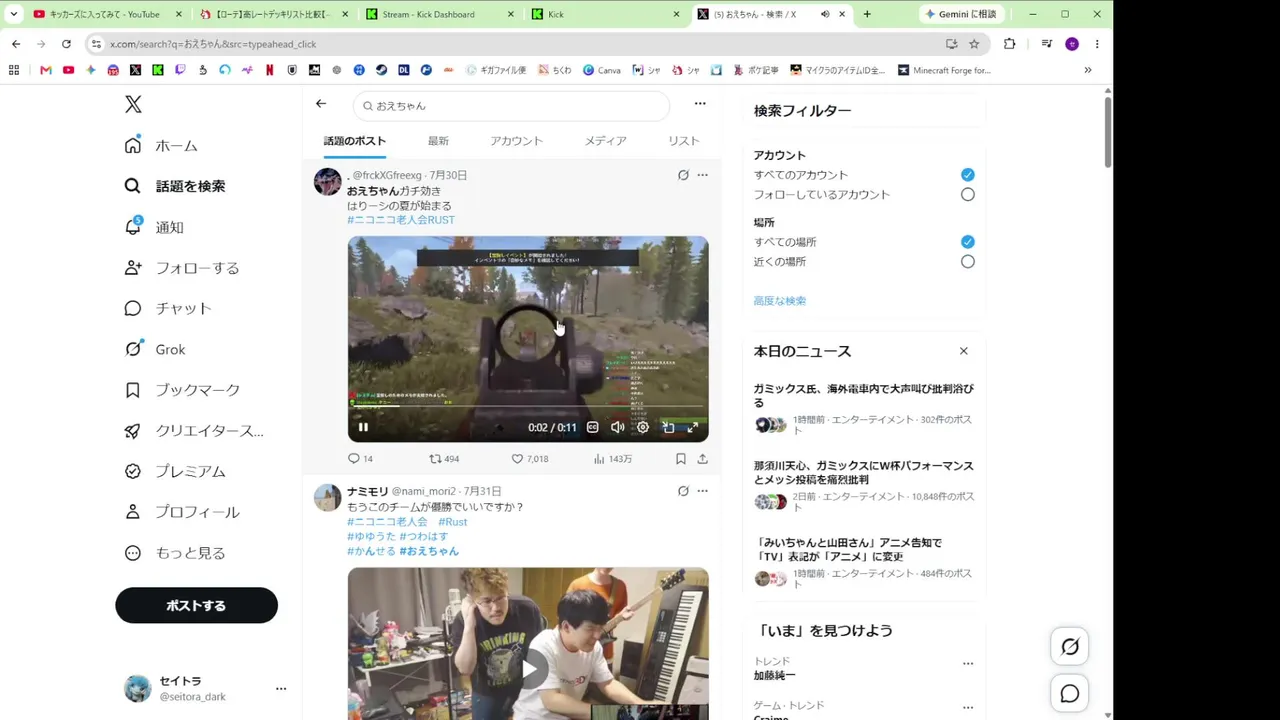Play the video in ナミモリ's post
Viewport: 1280px width, 720px height.
528,668
